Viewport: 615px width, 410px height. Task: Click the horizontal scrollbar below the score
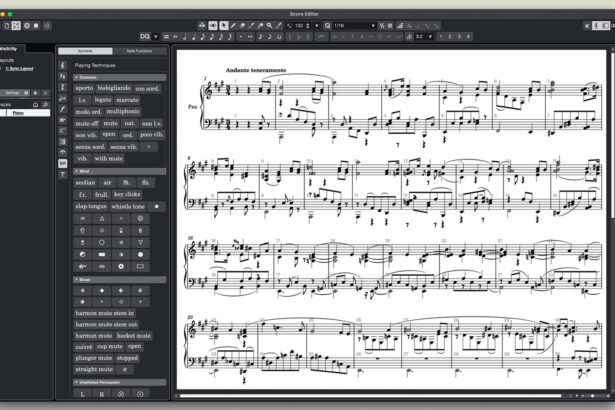click(x=370, y=396)
